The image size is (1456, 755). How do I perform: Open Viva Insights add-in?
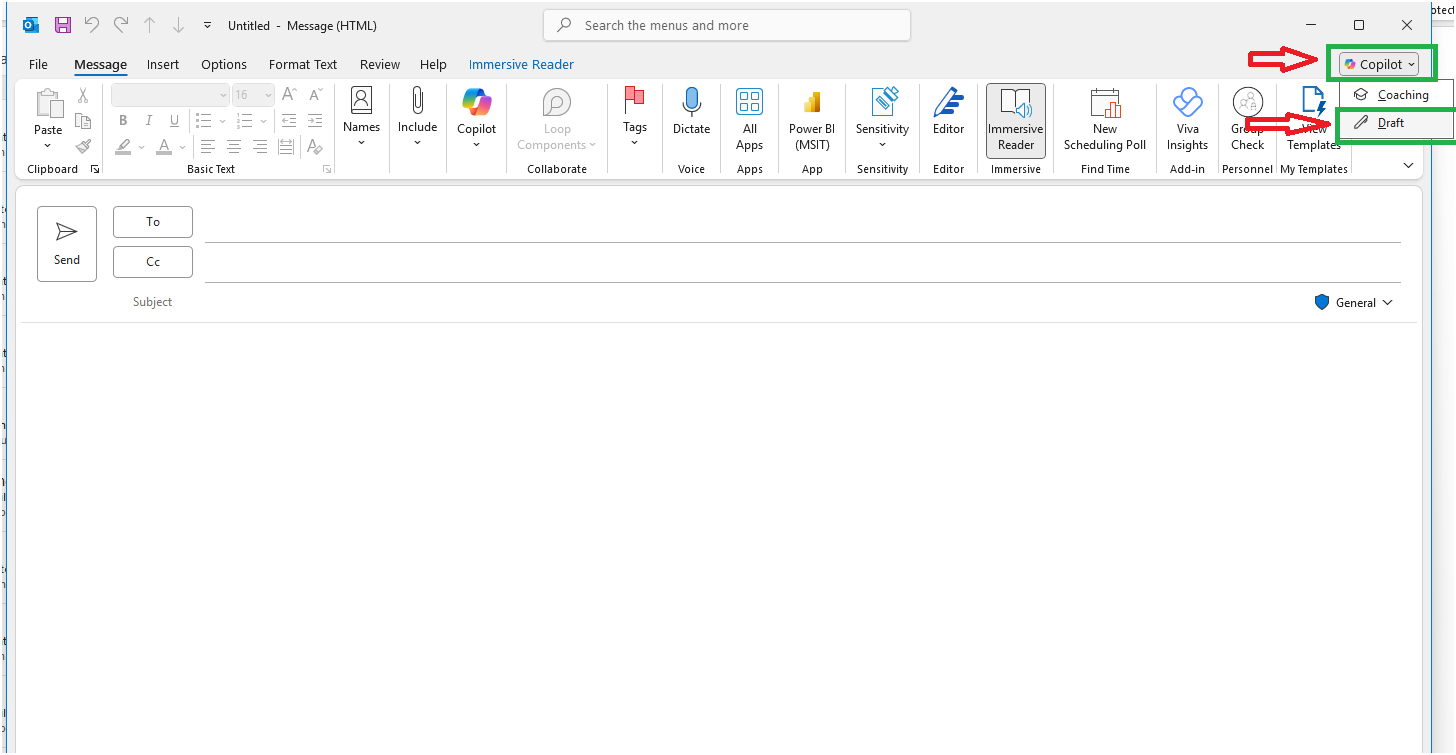1187,119
